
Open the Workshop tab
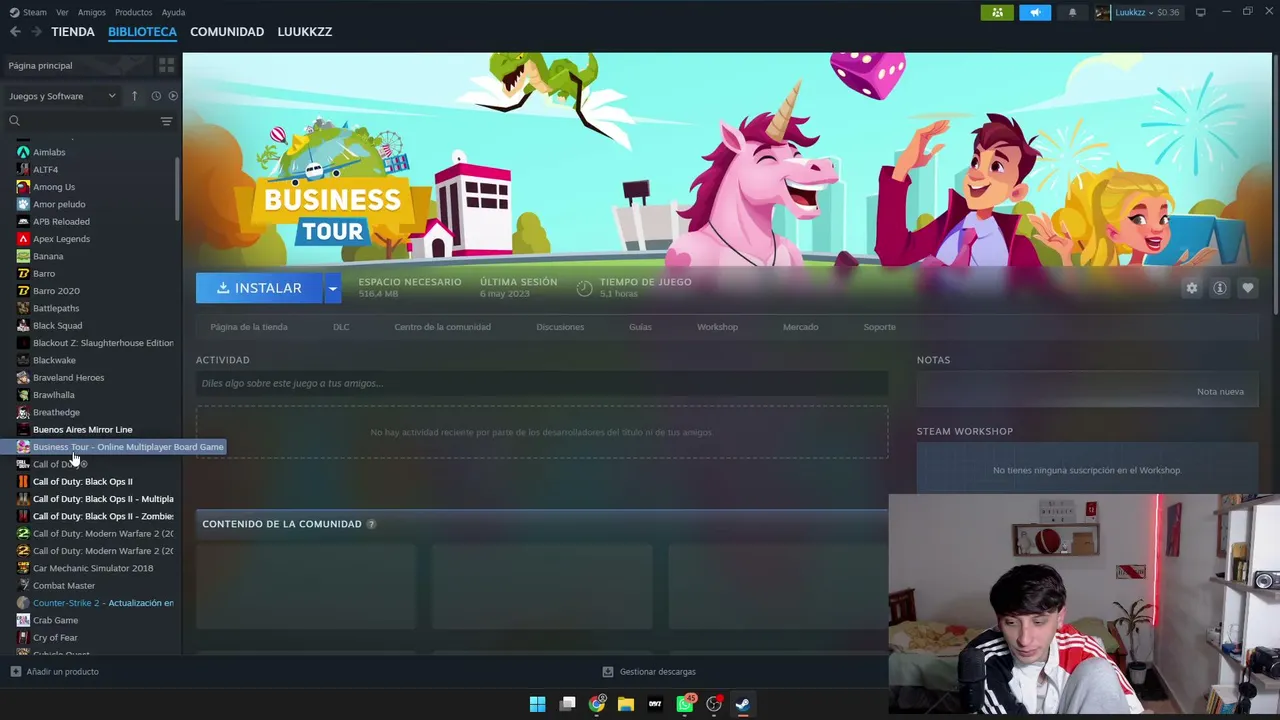pyautogui.click(x=717, y=327)
